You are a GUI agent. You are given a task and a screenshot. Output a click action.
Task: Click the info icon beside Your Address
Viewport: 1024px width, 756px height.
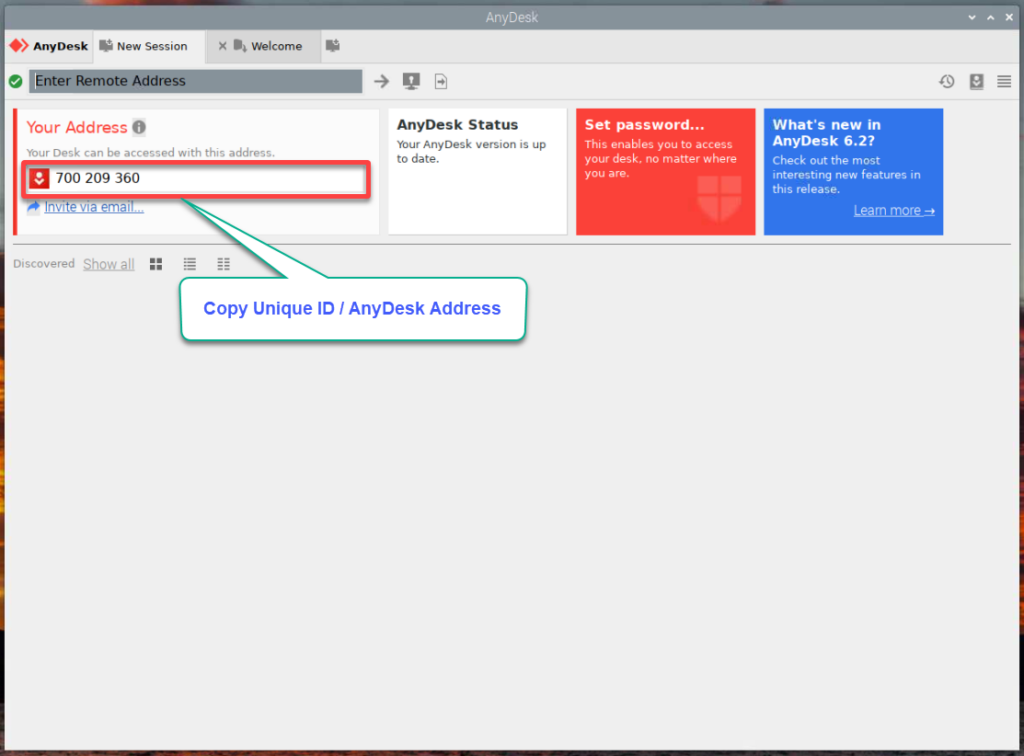139,127
